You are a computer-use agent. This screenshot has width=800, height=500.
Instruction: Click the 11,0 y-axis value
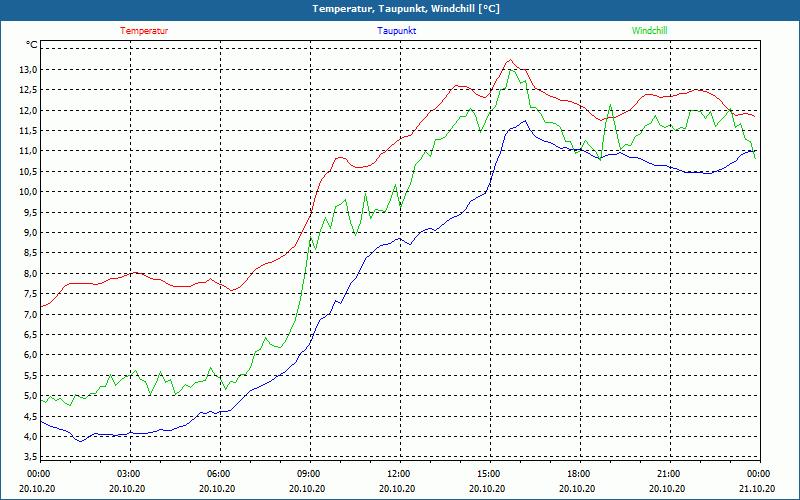[28, 151]
